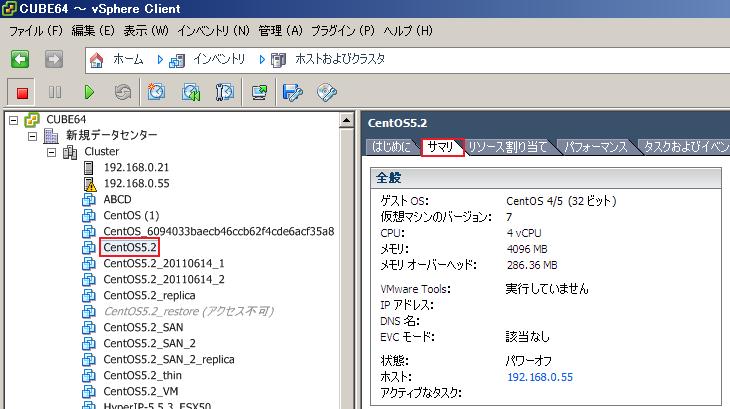Click the Take Snapshot toolbar icon

point(156,92)
